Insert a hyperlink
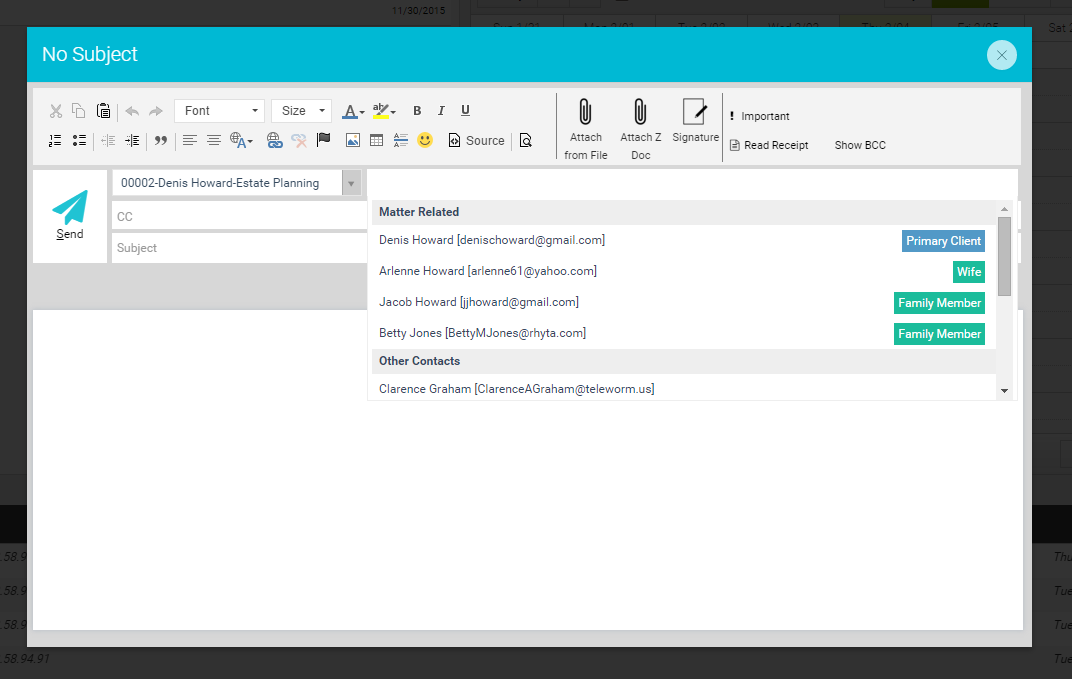 pos(274,141)
